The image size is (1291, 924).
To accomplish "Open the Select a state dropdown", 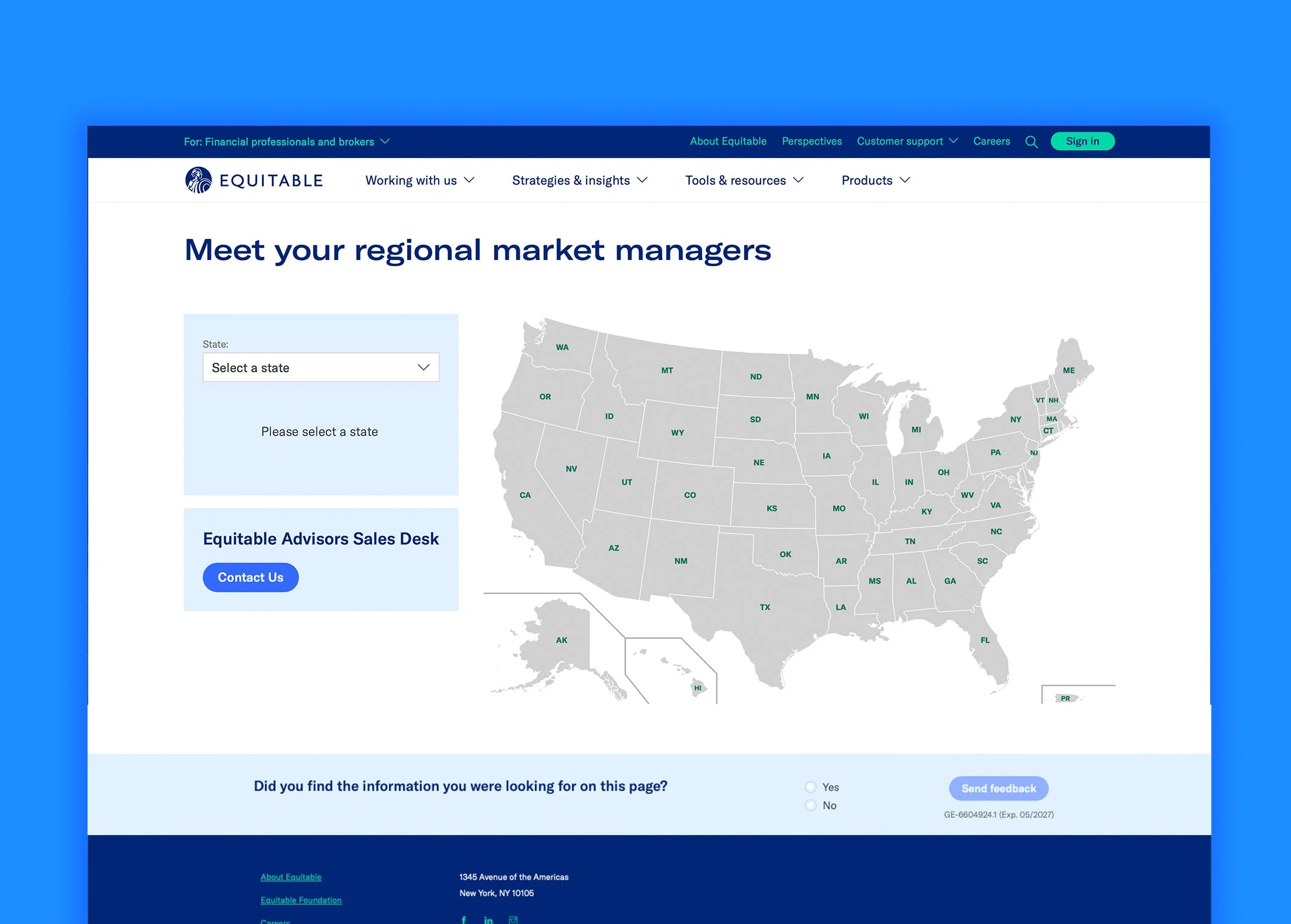I will pos(321,368).
